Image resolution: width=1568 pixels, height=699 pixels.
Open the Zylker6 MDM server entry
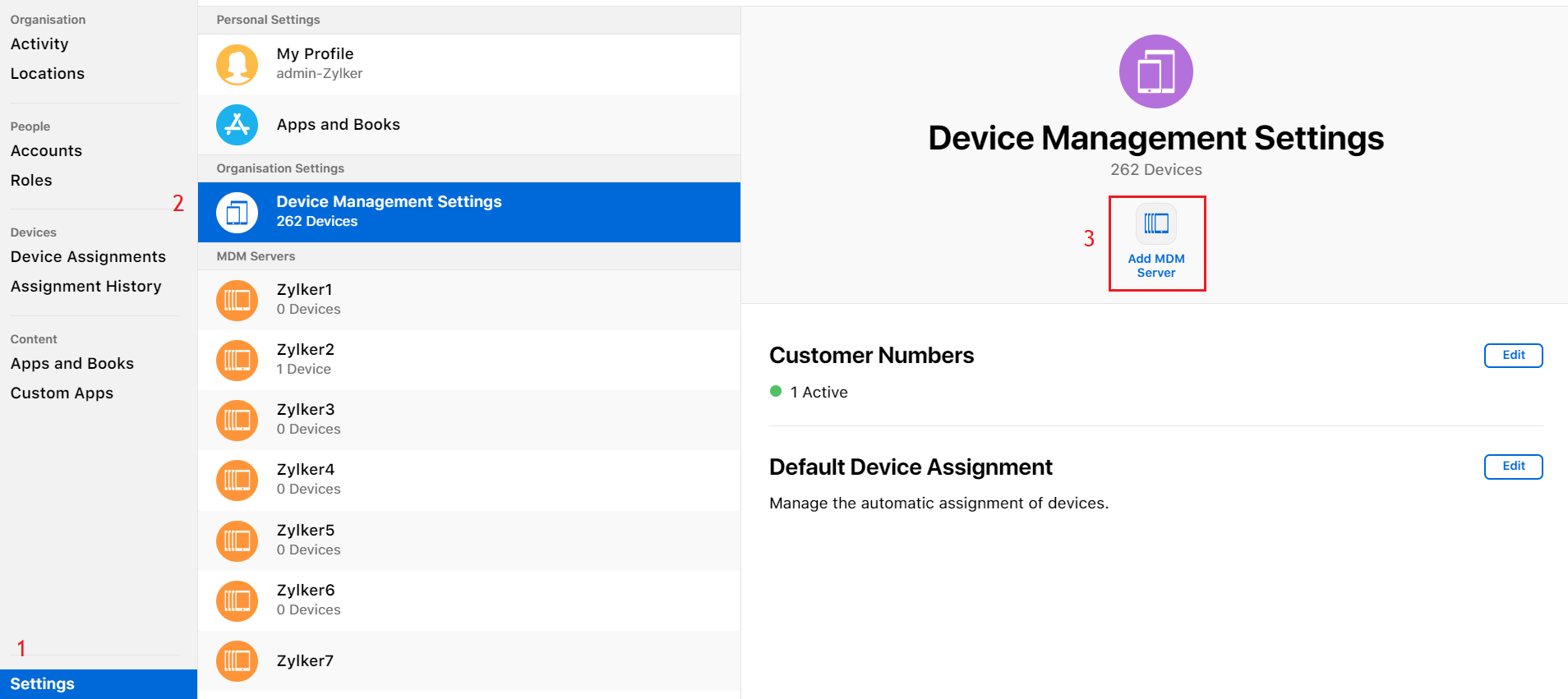(x=468, y=600)
